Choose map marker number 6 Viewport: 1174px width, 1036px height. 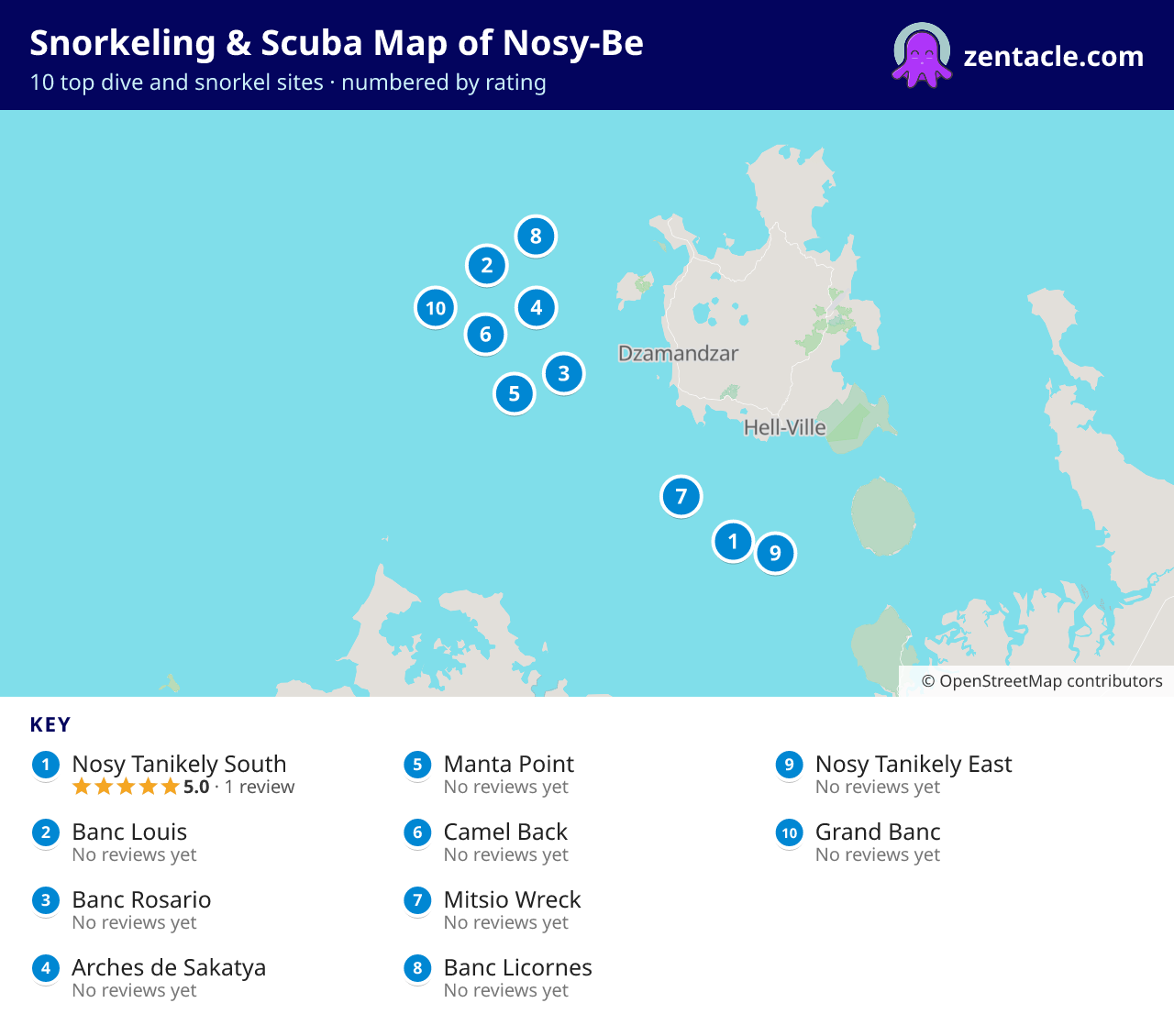486,335
